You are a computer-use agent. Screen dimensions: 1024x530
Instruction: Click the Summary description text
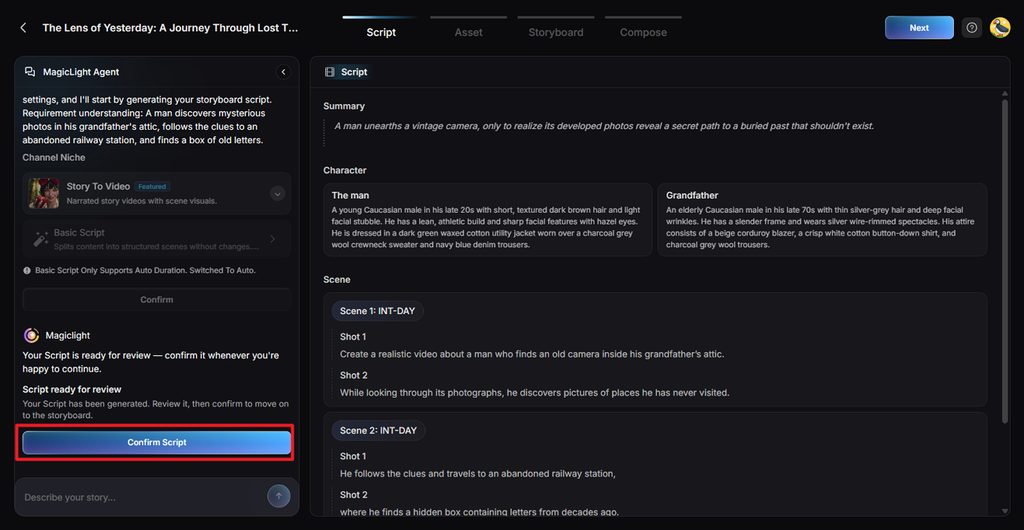click(x=604, y=126)
